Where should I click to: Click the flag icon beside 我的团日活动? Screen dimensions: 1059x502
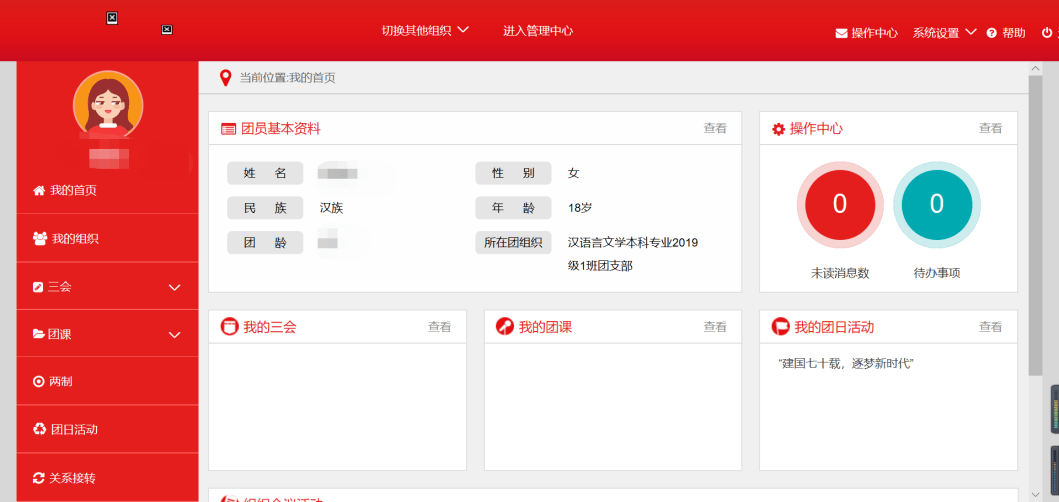780,327
